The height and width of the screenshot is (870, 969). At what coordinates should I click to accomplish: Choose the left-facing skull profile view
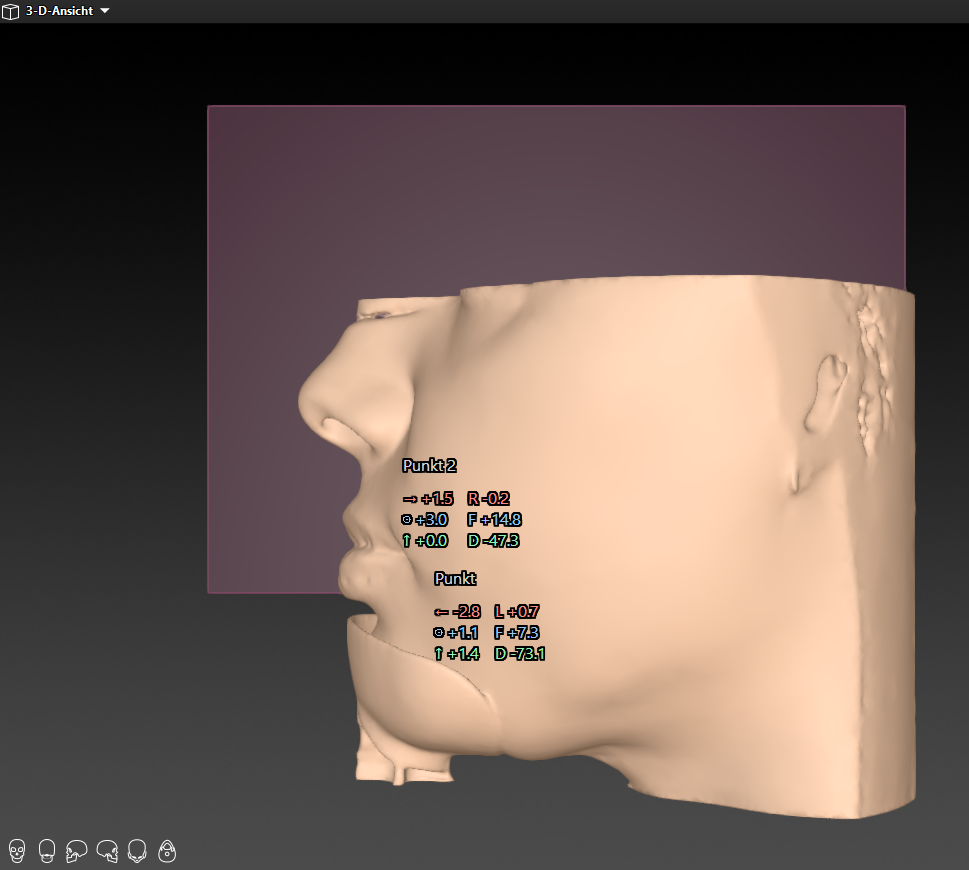pos(76,851)
